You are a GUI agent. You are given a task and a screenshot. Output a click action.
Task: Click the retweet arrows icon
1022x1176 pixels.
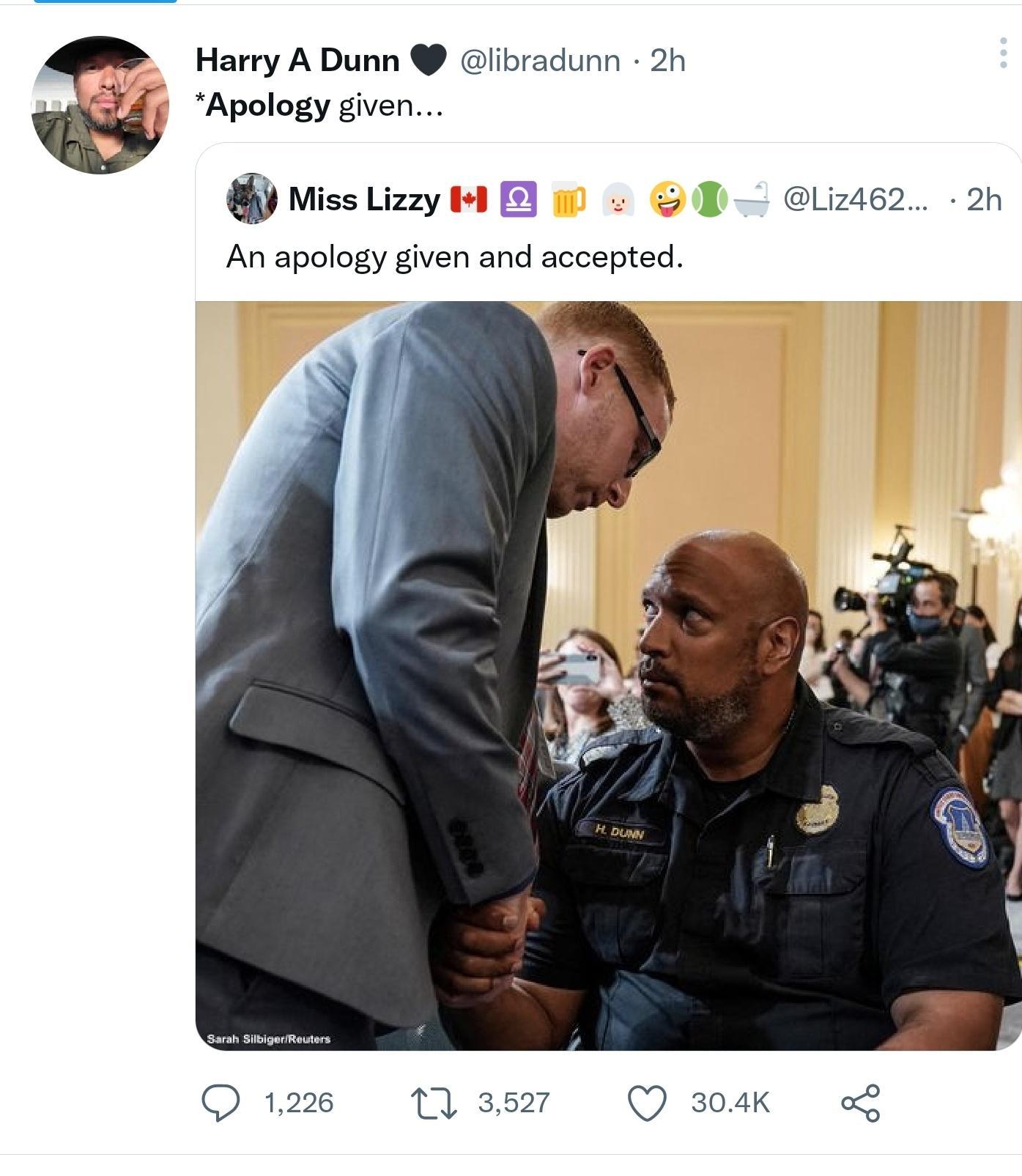click(434, 1103)
